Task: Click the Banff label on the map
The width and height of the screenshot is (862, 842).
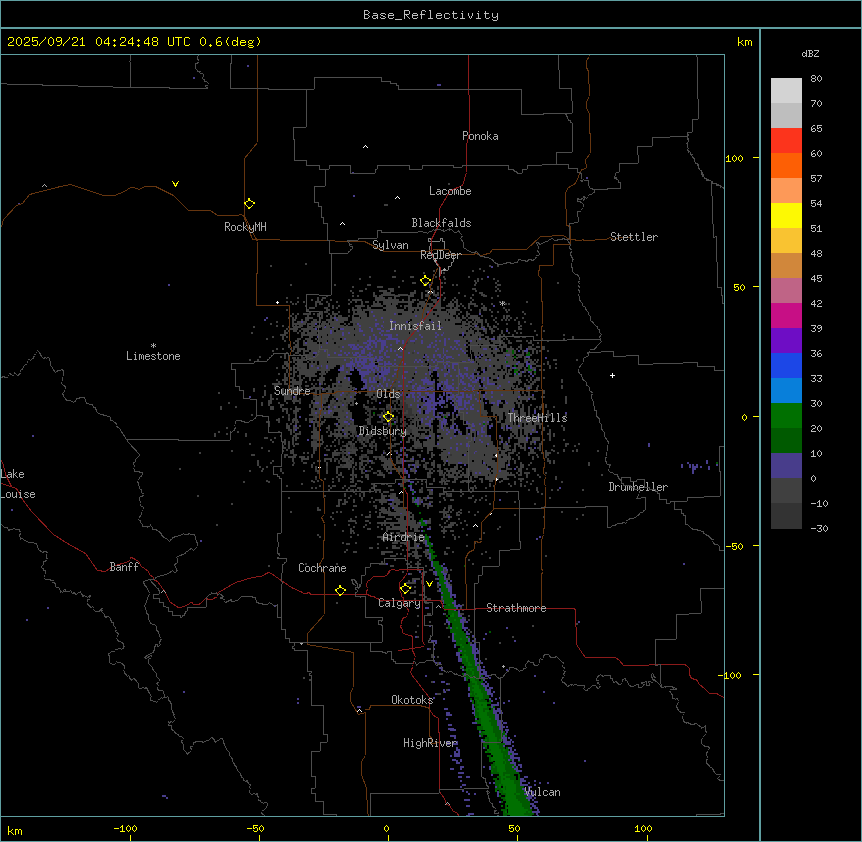Action: click(124, 567)
